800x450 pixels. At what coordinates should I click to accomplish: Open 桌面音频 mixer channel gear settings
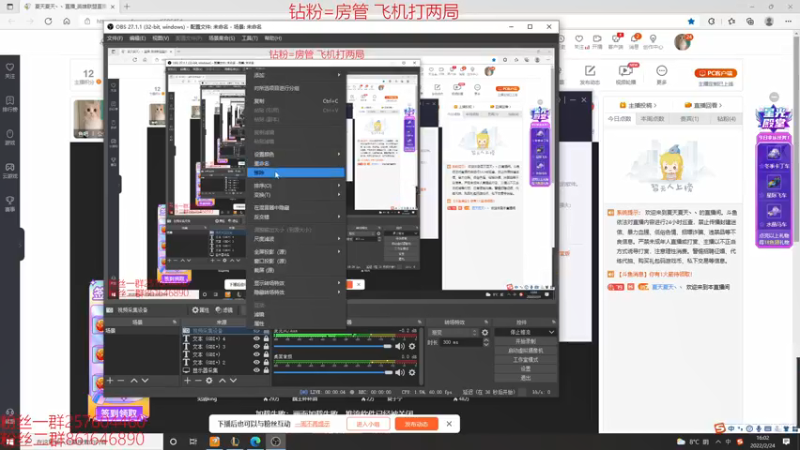click(x=412, y=372)
